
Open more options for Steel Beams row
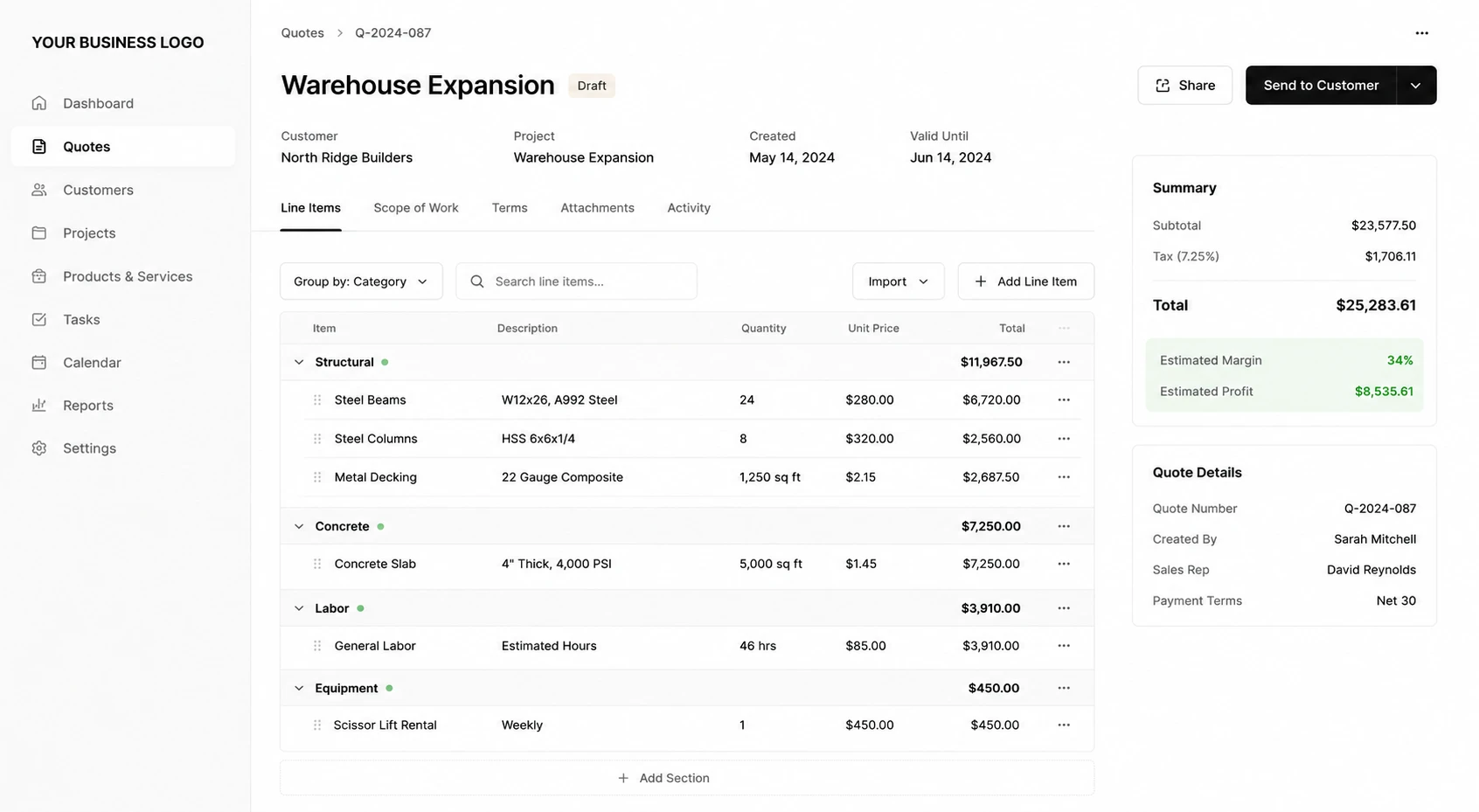click(1064, 400)
